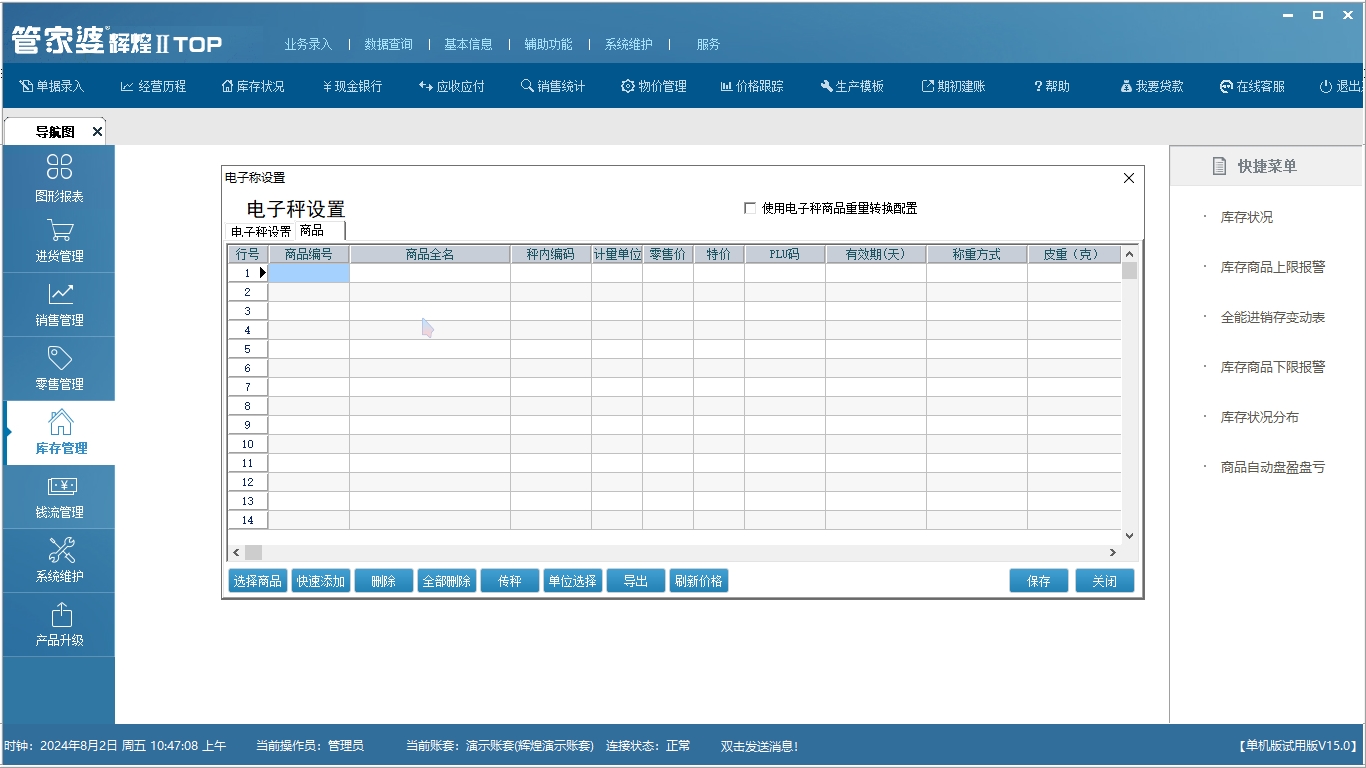This screenshot has width=1366, height=768.
Task: Open 期初建账 toolbar shortcut
Action: [953, 86]
